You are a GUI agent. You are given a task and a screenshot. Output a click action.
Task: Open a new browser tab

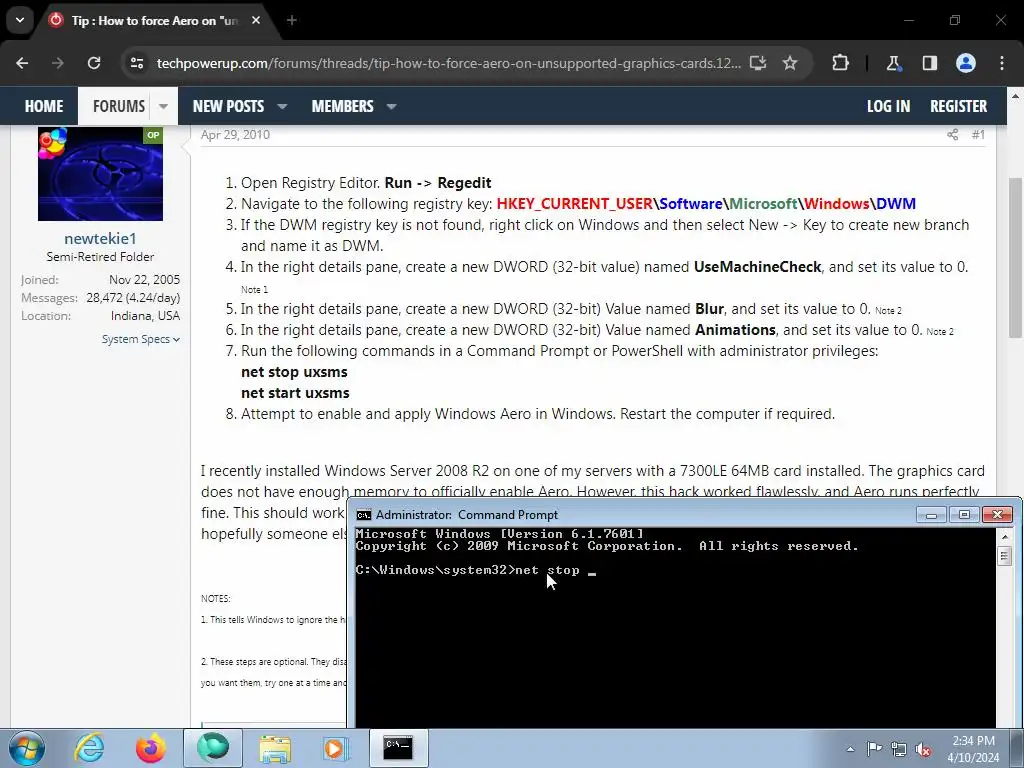pyautogui.click(x=292, y=20)
